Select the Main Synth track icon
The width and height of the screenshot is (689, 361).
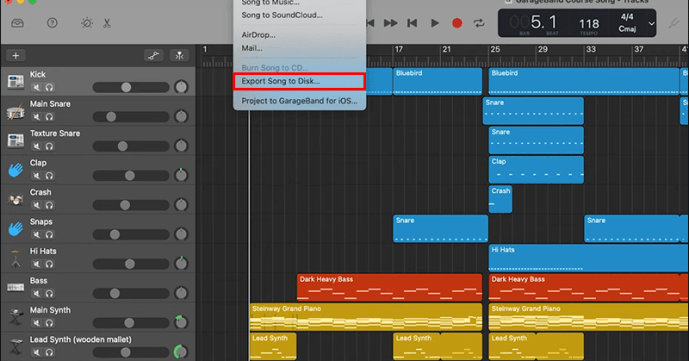[15, 317]
